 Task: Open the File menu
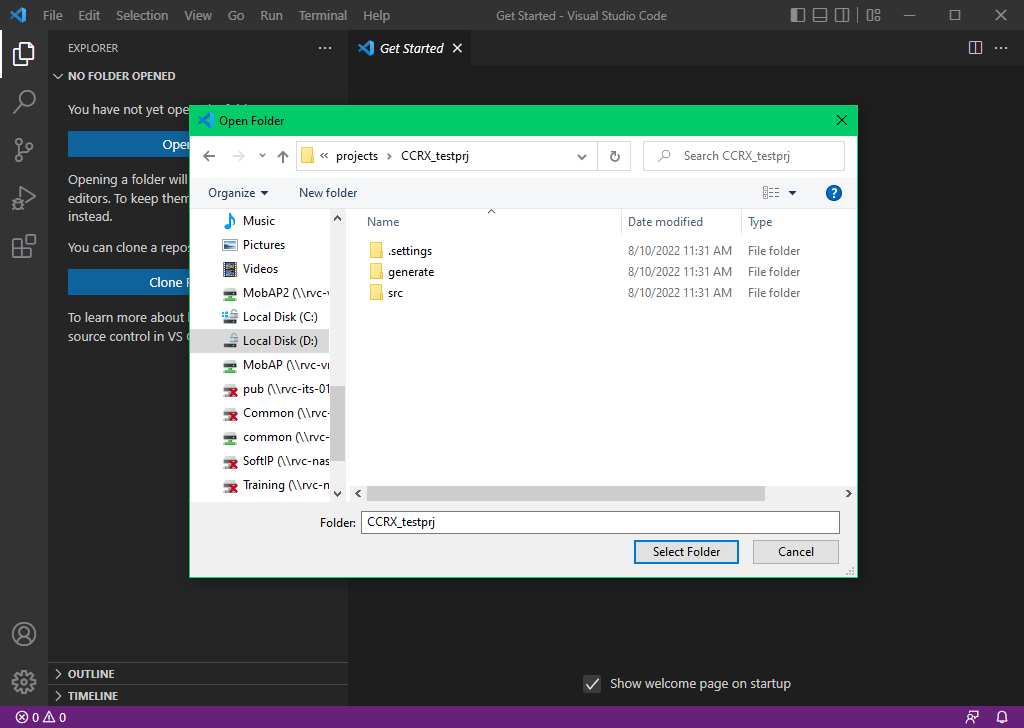pos(52,15)
